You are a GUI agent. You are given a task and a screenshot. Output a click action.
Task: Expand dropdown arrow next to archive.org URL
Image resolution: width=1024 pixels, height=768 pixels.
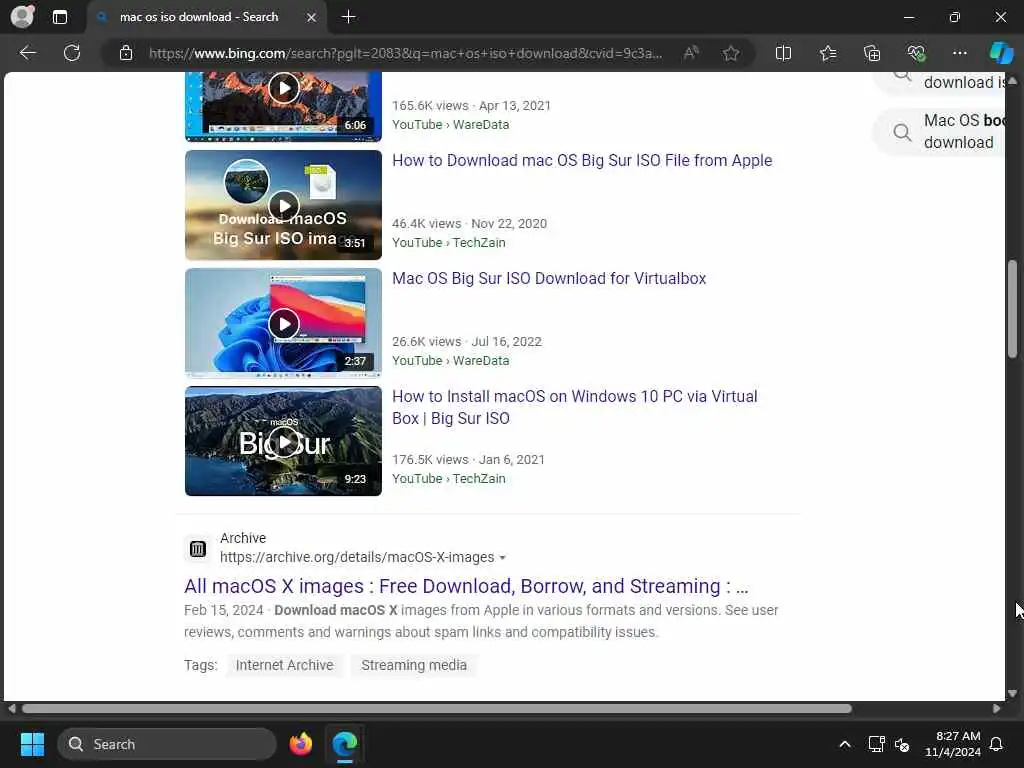tap(502, 558)
